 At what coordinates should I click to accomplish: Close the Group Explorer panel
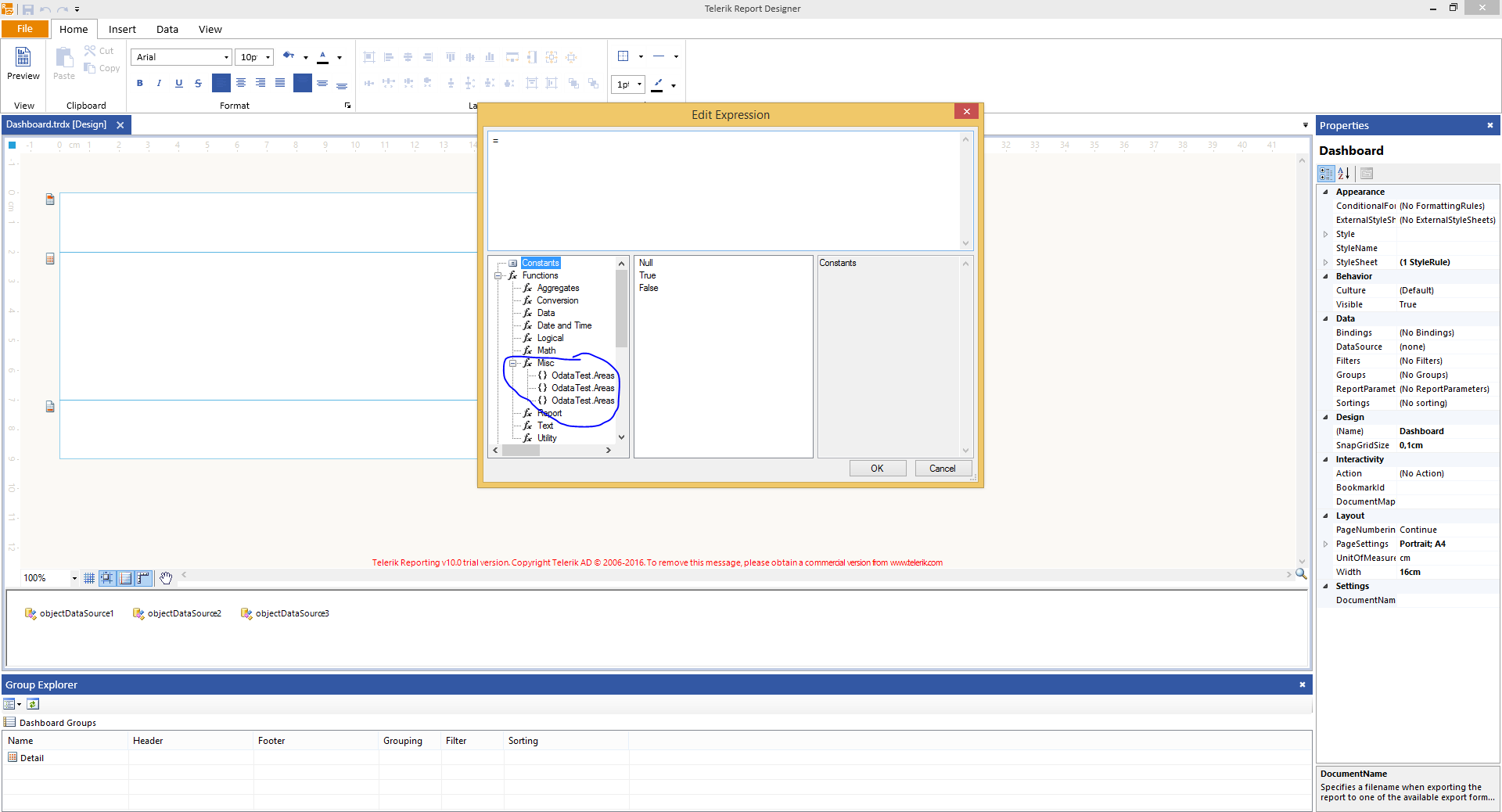[x=1303, y=684]
